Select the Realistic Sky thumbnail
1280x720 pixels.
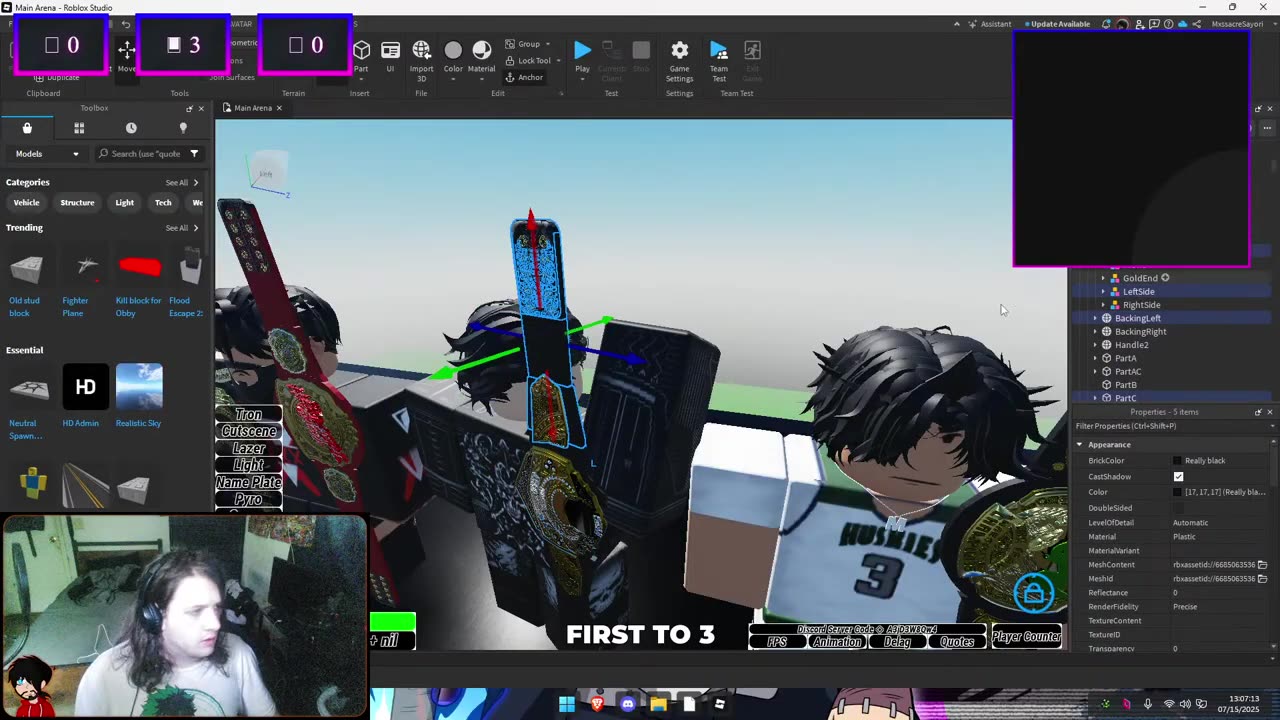(x=139, y=387)
